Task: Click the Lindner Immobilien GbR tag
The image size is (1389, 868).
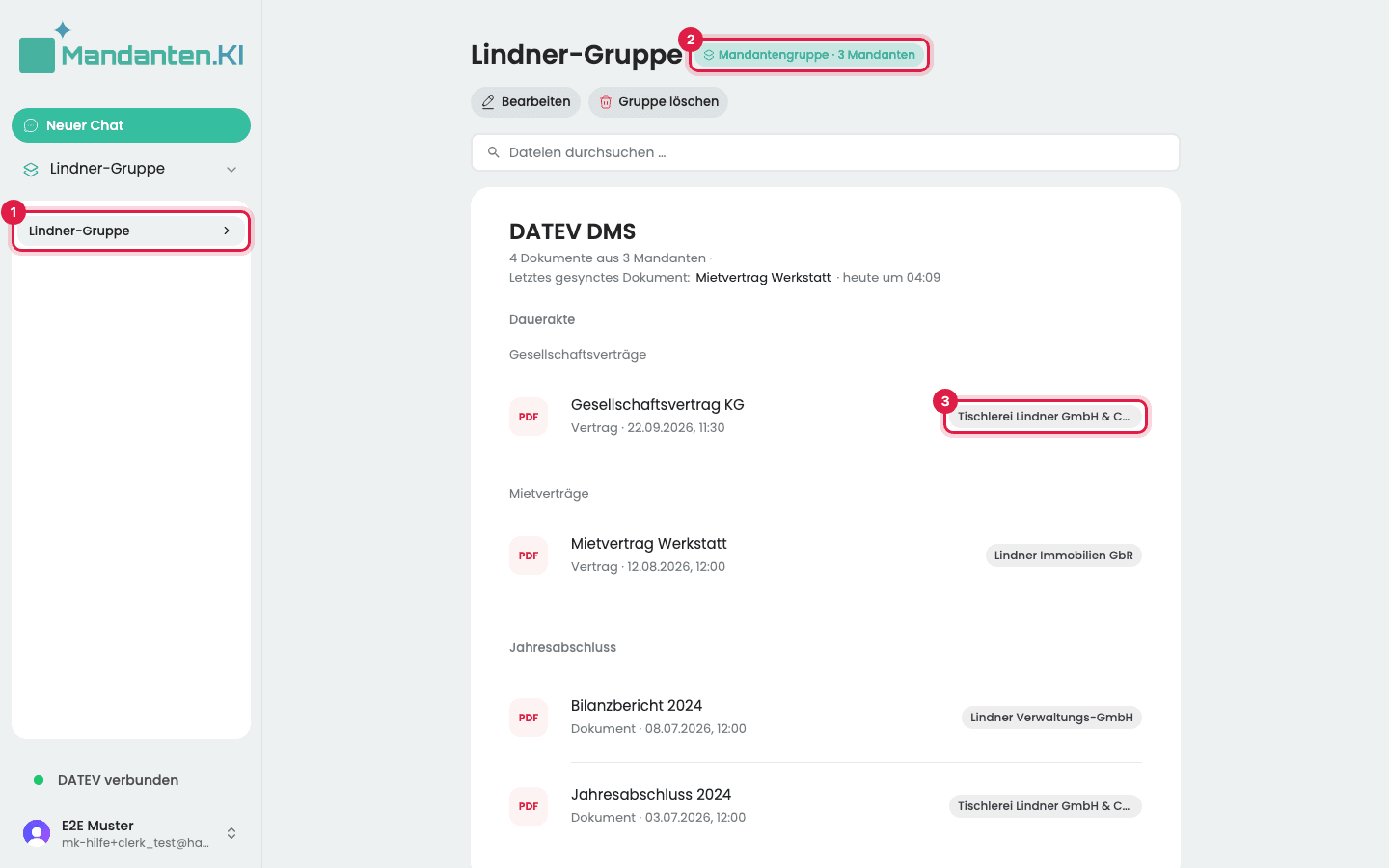Action: tap(1064, 556)
